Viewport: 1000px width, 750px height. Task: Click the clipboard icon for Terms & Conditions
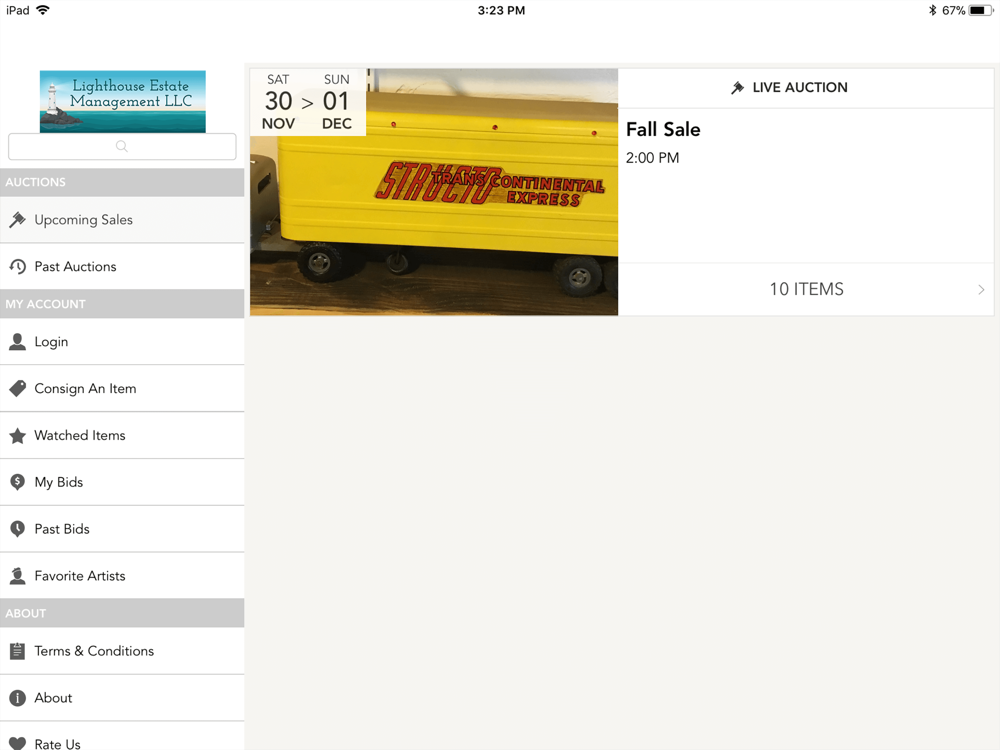(18, 651)
